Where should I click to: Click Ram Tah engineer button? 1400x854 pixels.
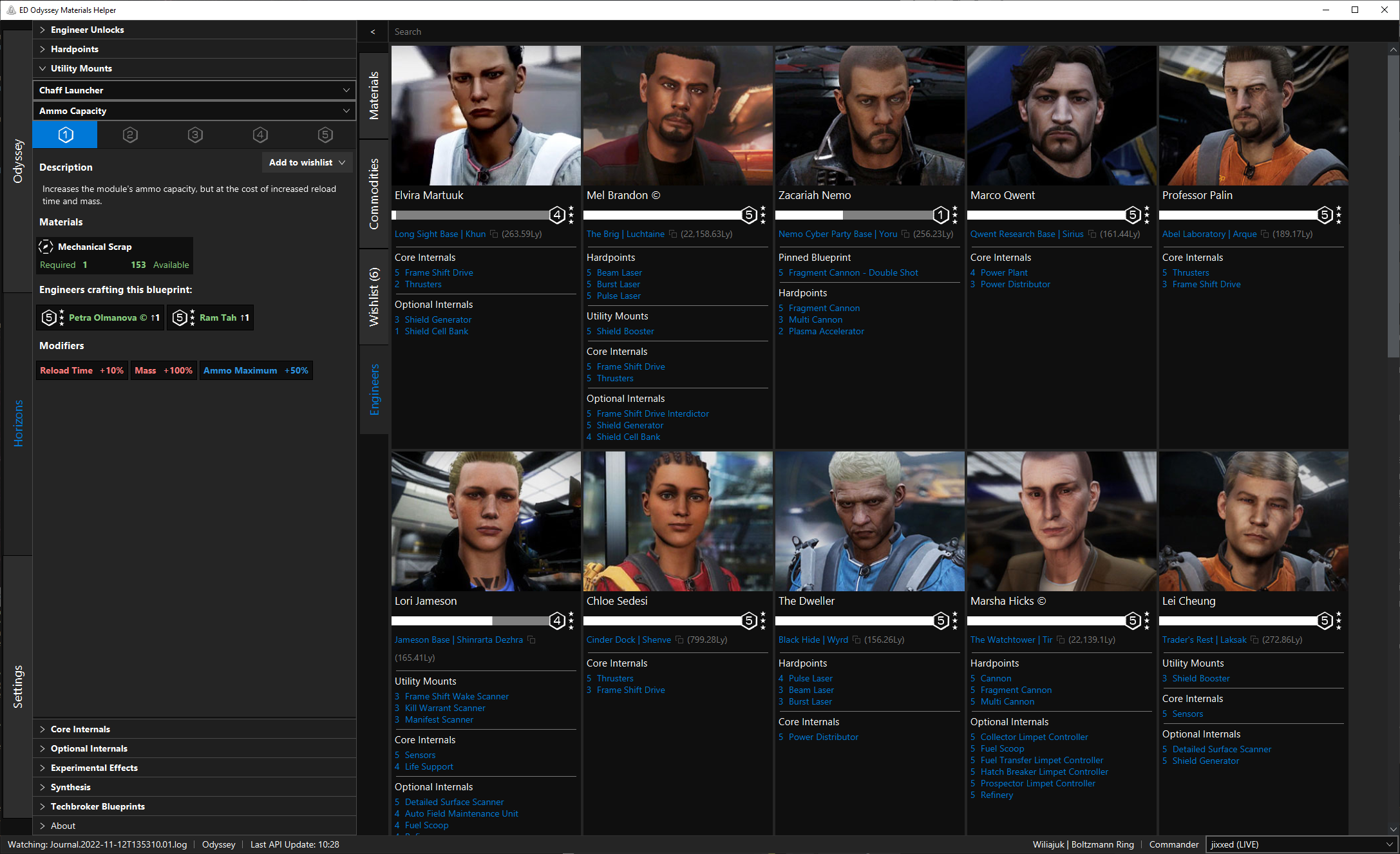click(x=211, y=318)
